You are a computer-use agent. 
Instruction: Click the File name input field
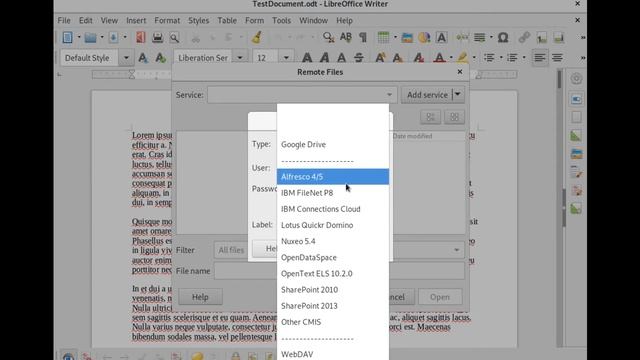pos(339,271)
